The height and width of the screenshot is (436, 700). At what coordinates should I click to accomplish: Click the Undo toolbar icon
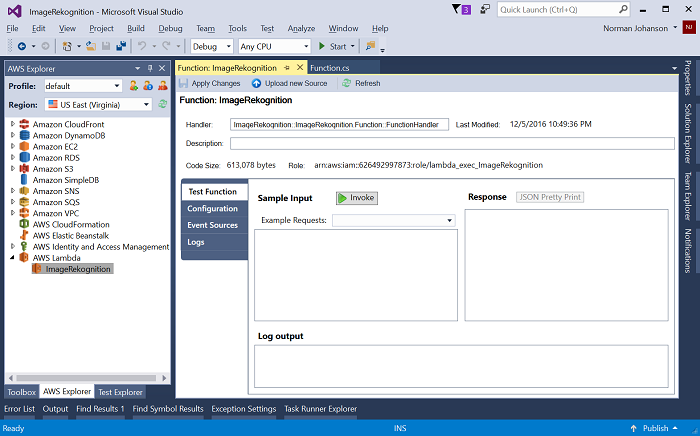142,46
